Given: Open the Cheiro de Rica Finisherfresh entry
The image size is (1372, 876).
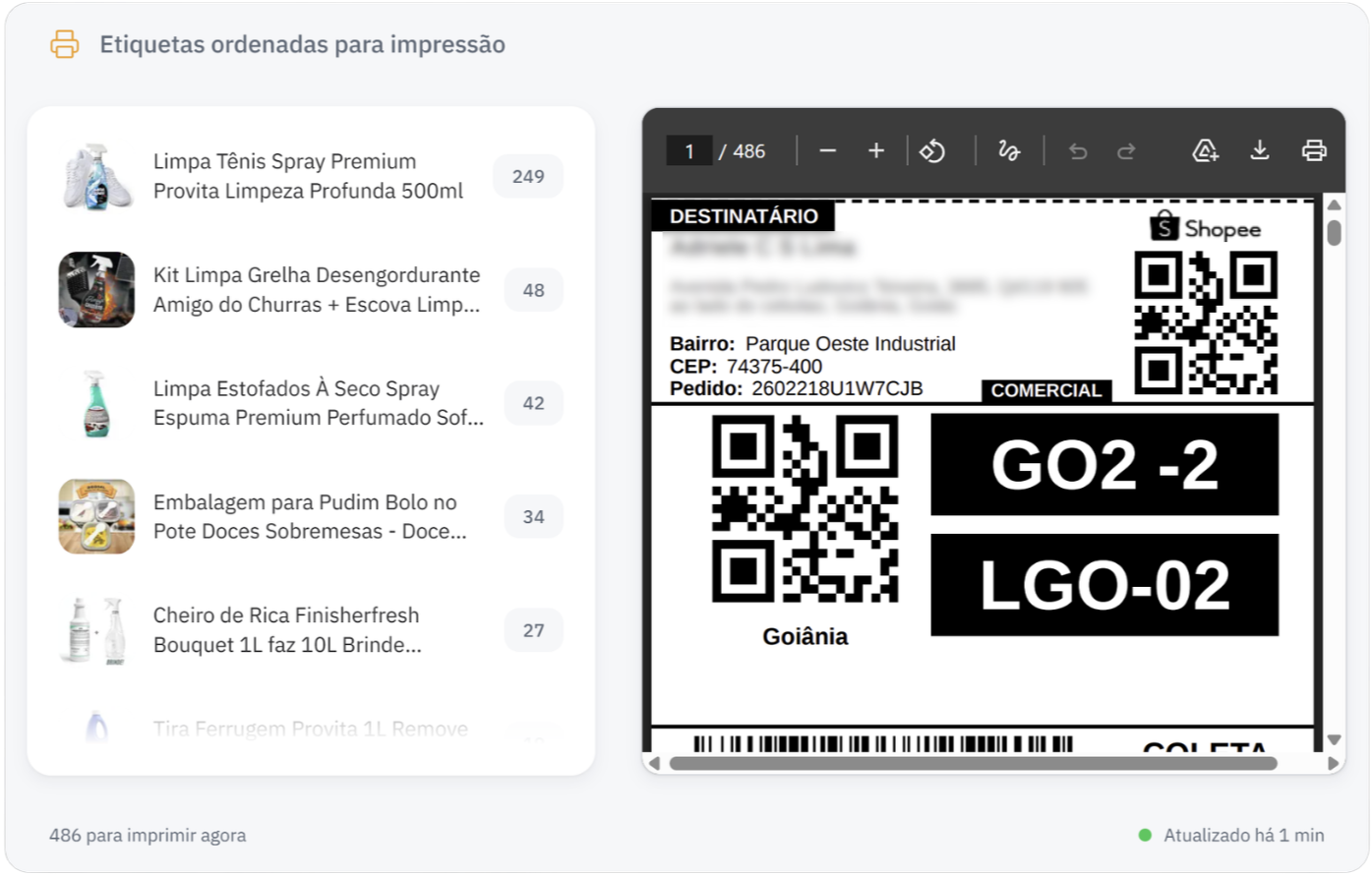Looking at the screenshot, I should [x=286, y=629].
